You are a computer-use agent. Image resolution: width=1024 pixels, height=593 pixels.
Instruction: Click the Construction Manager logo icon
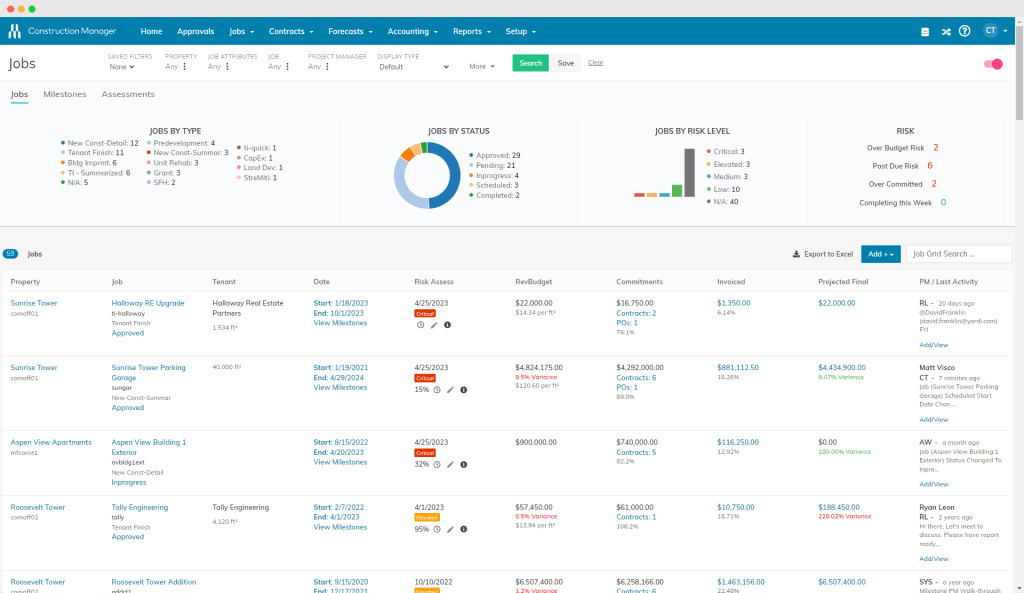click(14, 31)
